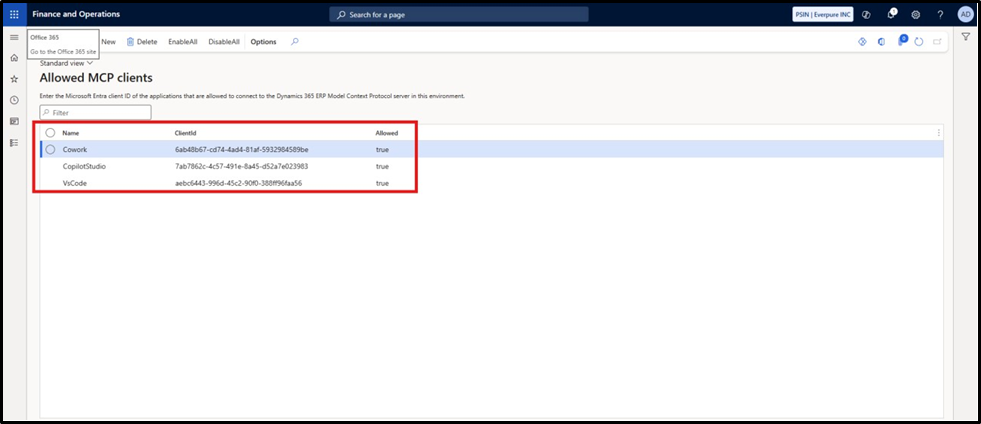The image size is (981, 424).
Task: Click Delete with the trash icon
Action: [142, 42]
